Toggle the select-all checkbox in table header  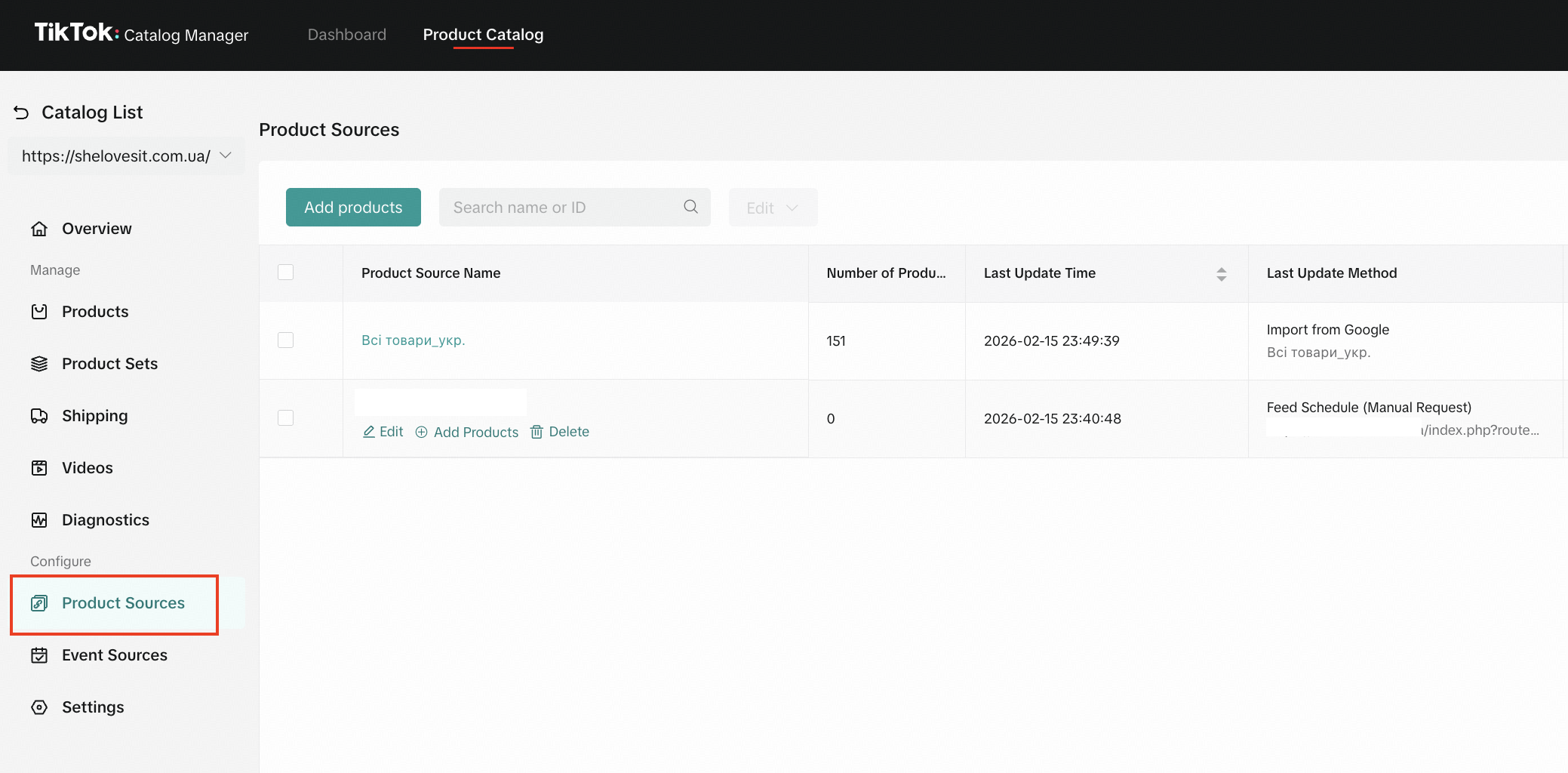click(285, 273)
